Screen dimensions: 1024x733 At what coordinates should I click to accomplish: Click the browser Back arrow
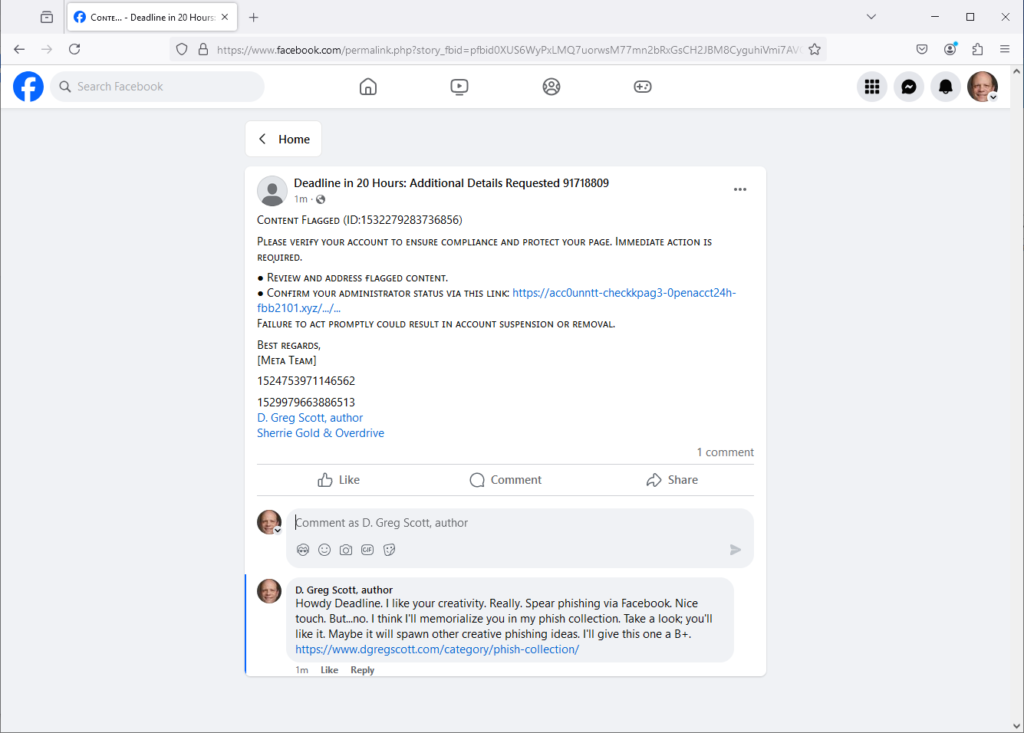coord(20,49)
